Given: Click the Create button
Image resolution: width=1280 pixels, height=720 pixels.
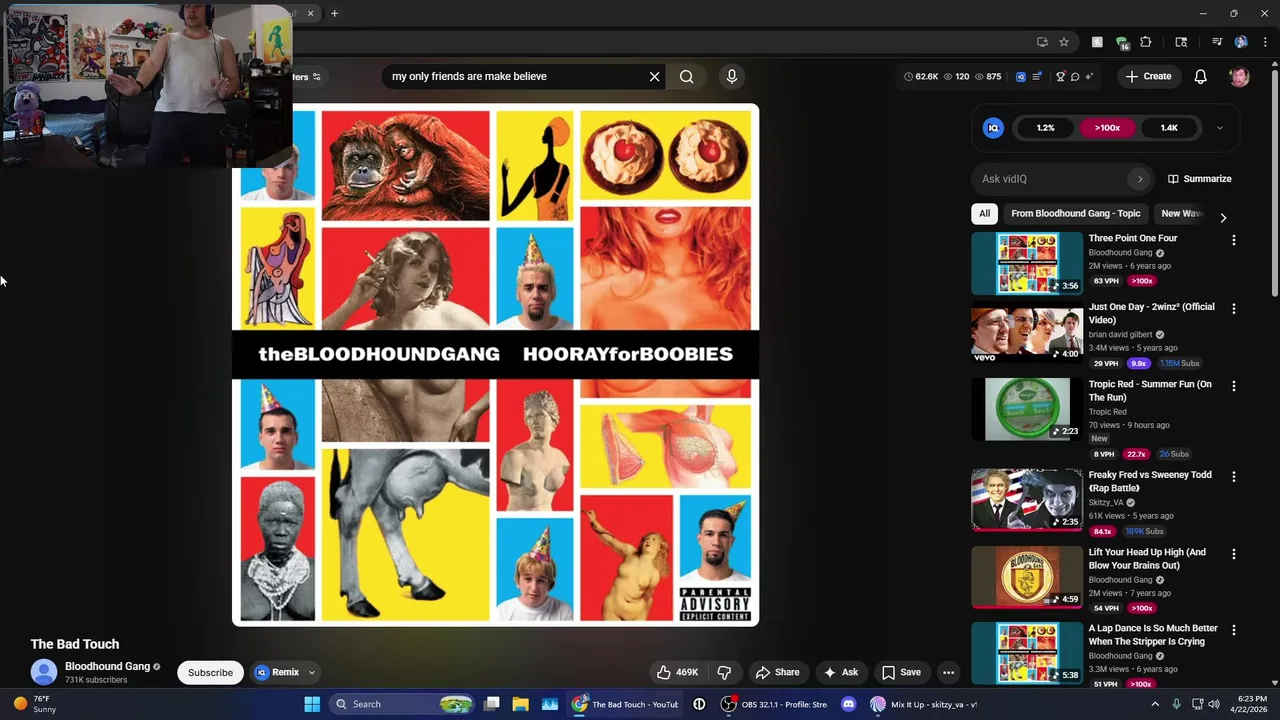Looking at the screenshot, I should tap(1148, 76).
